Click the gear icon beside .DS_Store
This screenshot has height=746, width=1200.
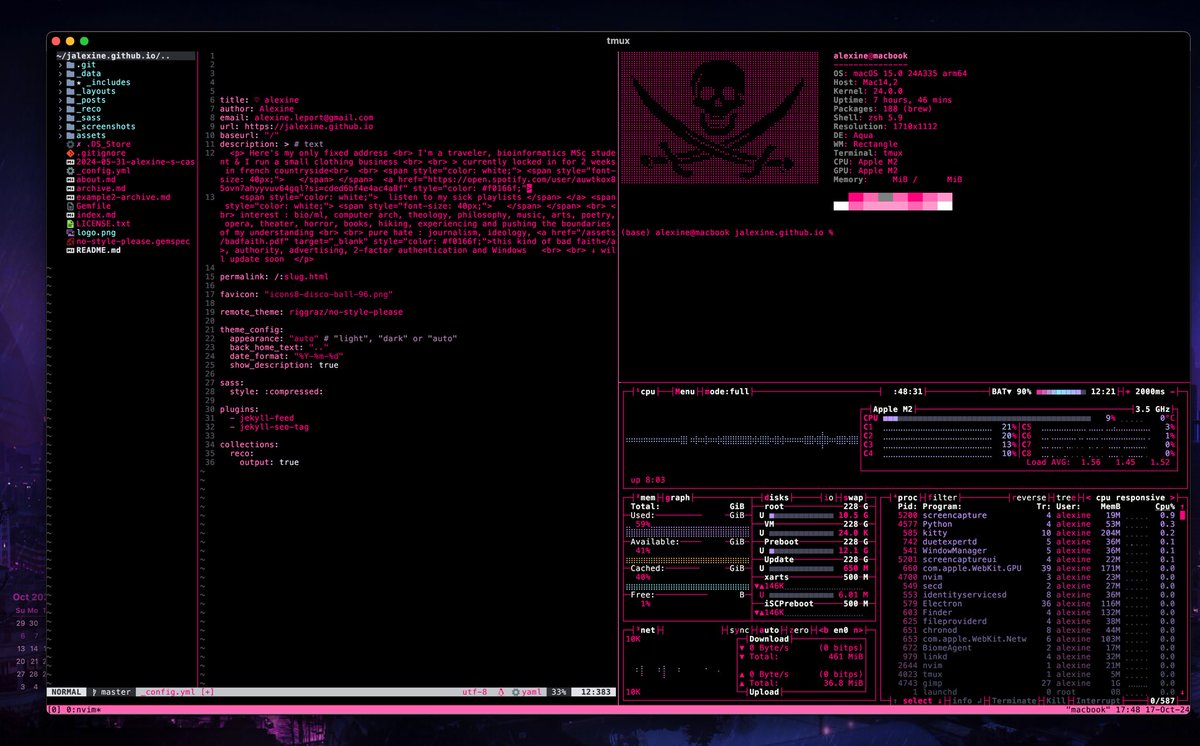69,144
